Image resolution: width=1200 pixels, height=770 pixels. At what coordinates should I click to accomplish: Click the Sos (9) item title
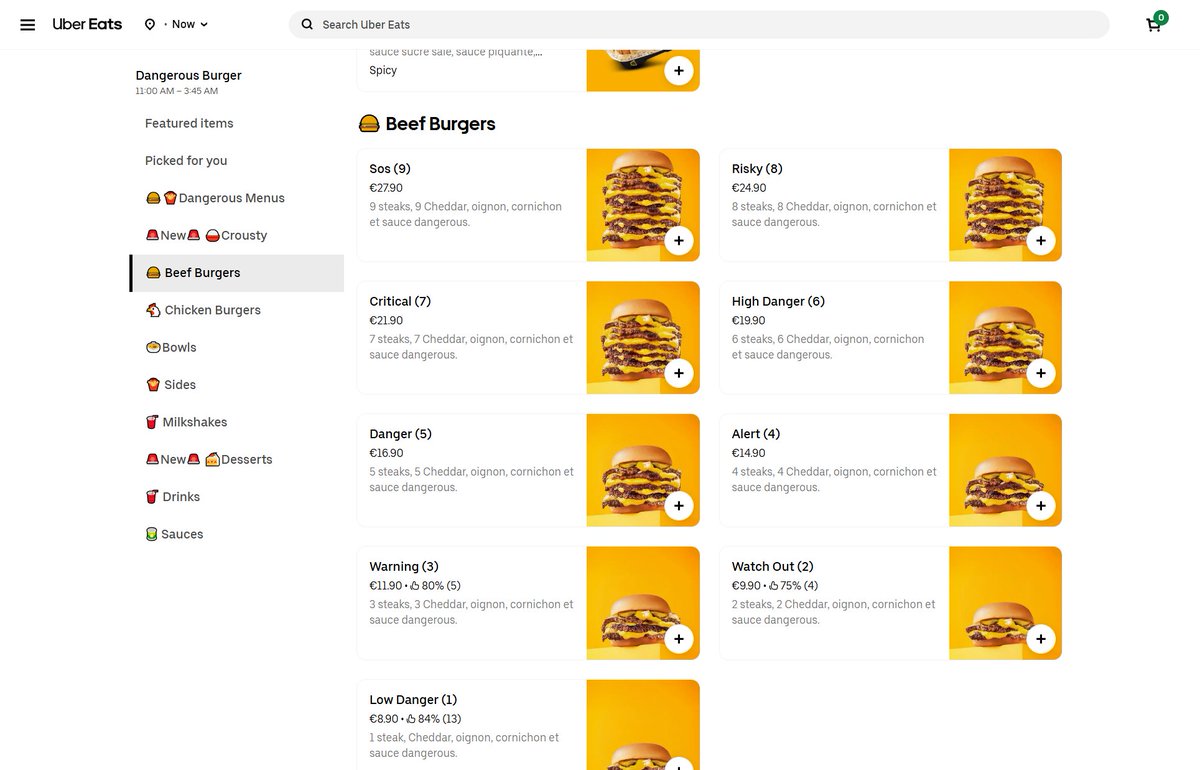click(x=390, y=169)
